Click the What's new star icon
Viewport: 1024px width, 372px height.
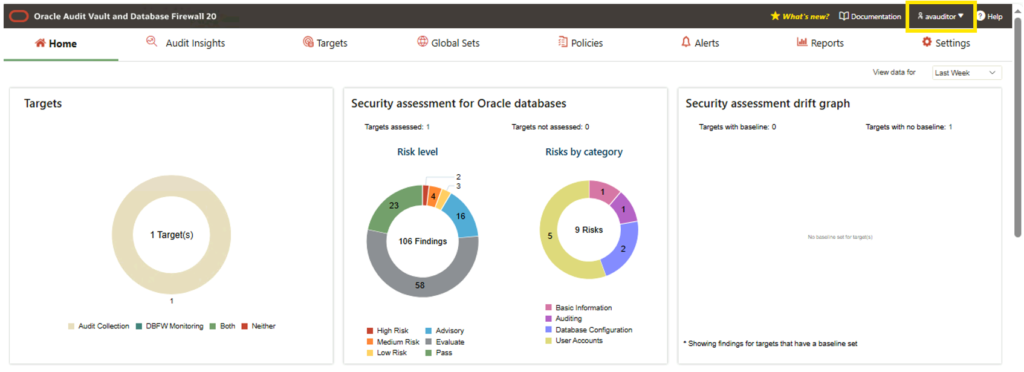click(775, 16)
